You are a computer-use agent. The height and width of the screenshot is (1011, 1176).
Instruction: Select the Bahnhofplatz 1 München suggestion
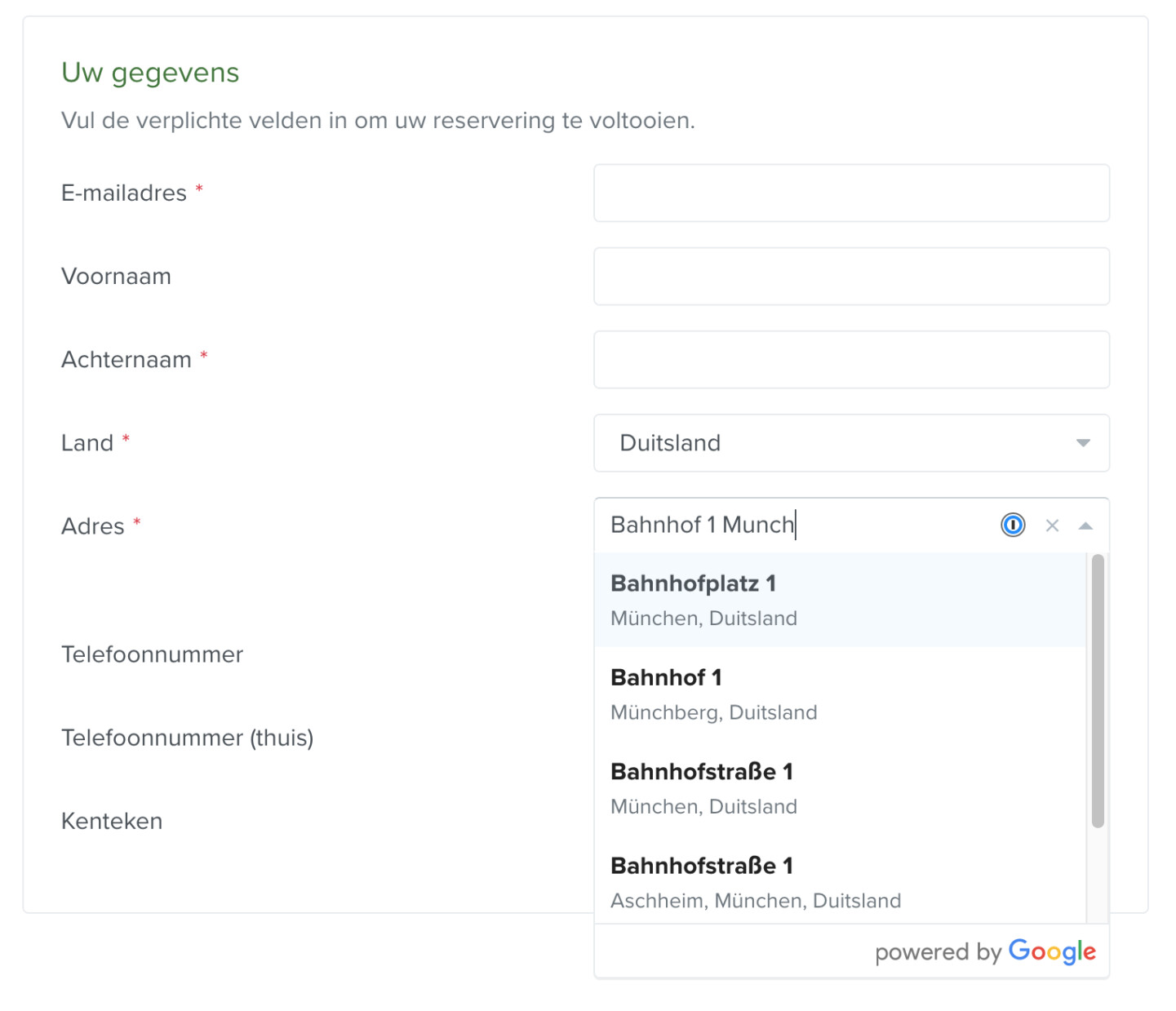[839, 600]
